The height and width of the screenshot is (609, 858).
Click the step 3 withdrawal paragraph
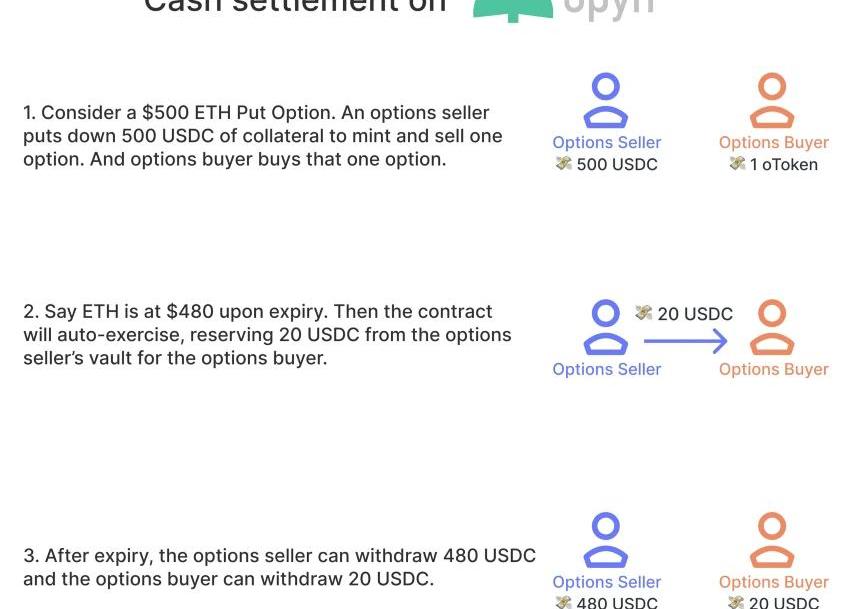point(279,567)
